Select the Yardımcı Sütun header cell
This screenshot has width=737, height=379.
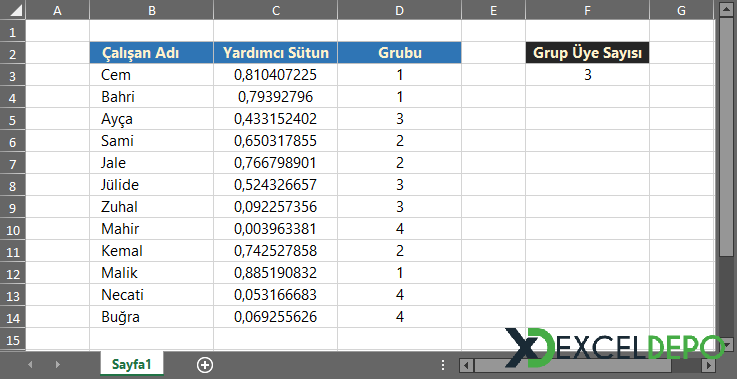click(x=275, y=53)
